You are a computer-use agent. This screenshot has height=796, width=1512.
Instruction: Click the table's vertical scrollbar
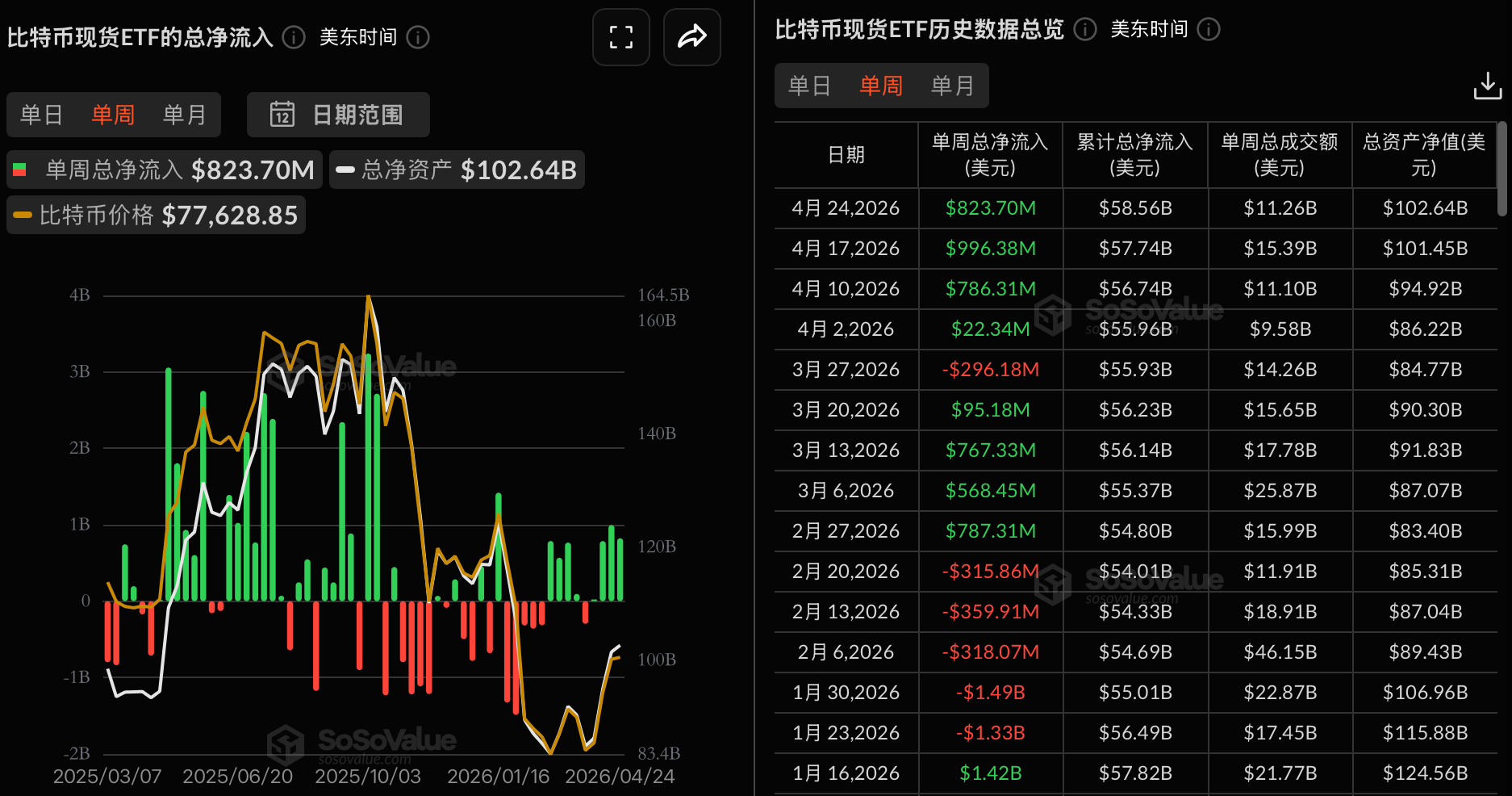[x=1502, y=170]
